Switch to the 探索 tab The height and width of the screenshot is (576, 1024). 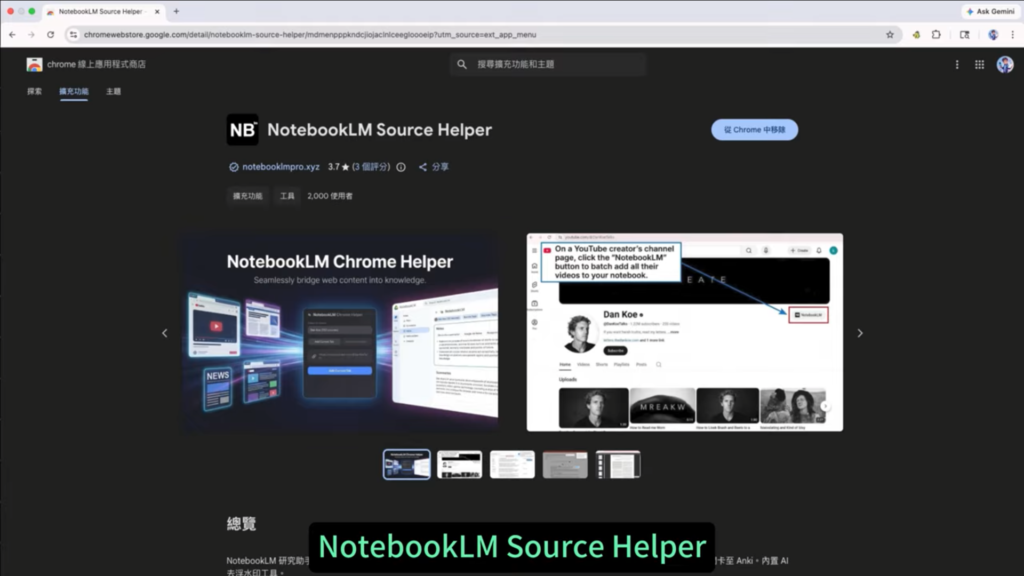(35, 91)
